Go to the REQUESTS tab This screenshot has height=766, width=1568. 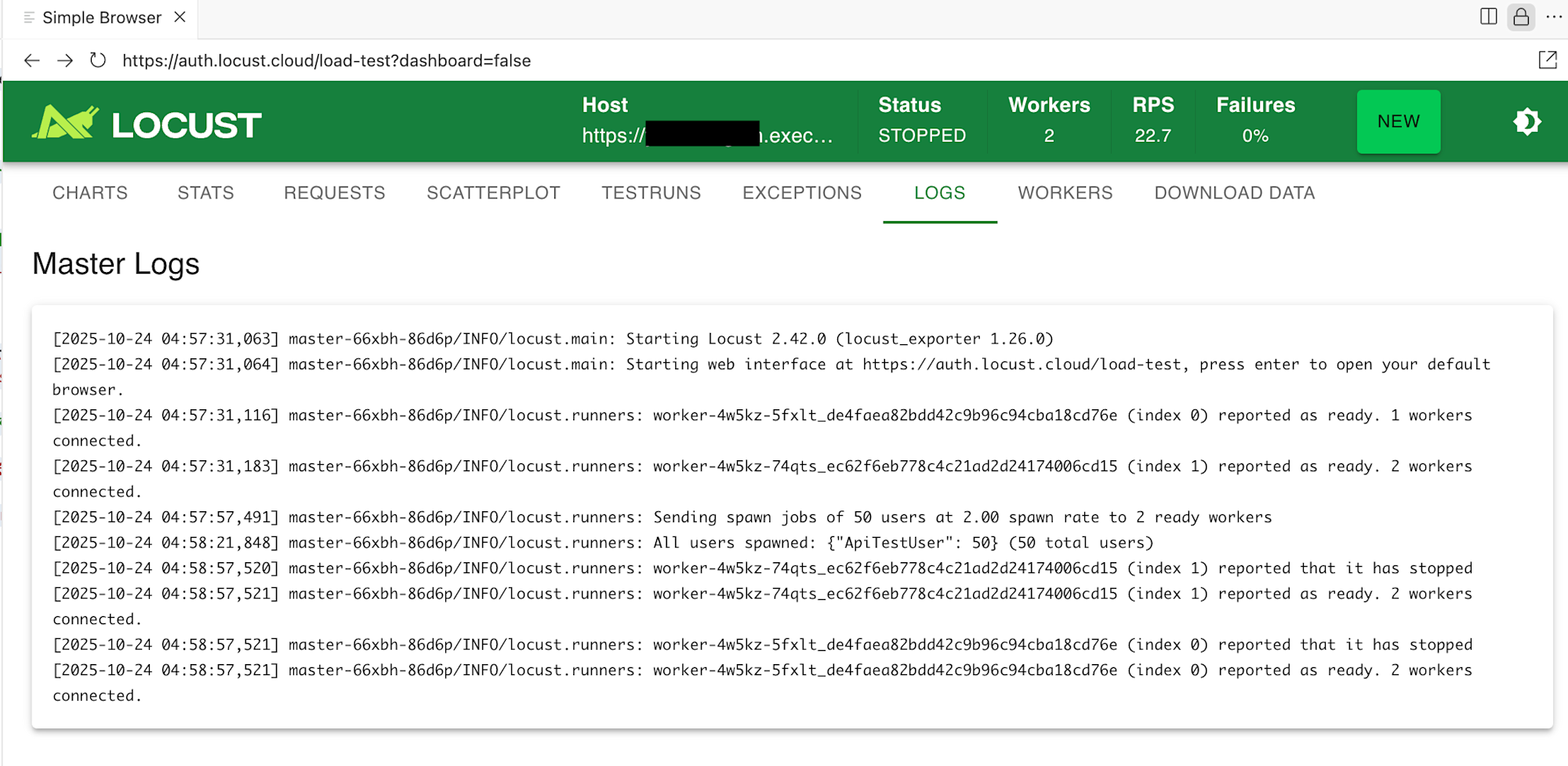pyautogui.click(x=335, y=193)
